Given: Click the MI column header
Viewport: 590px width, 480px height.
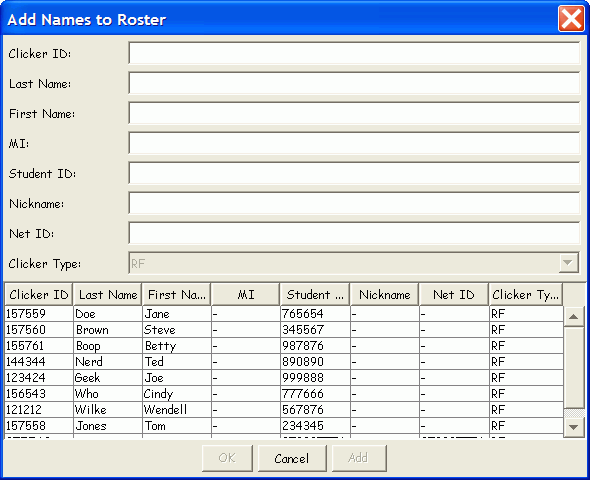Looking at the screenshot, I should point(246,295).
